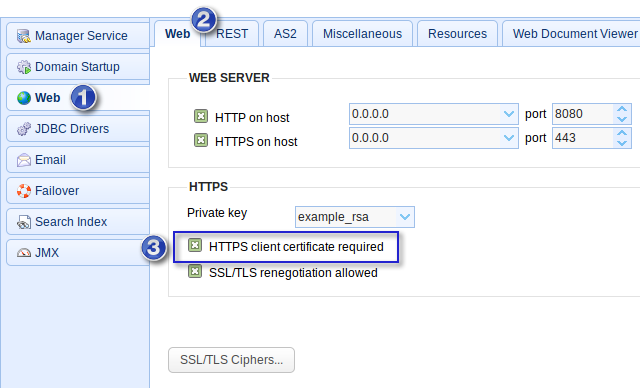This screenshot has width=640, height=388.
Task: Click the SSL/TLS Ciphers button
Action: point(231,360)
